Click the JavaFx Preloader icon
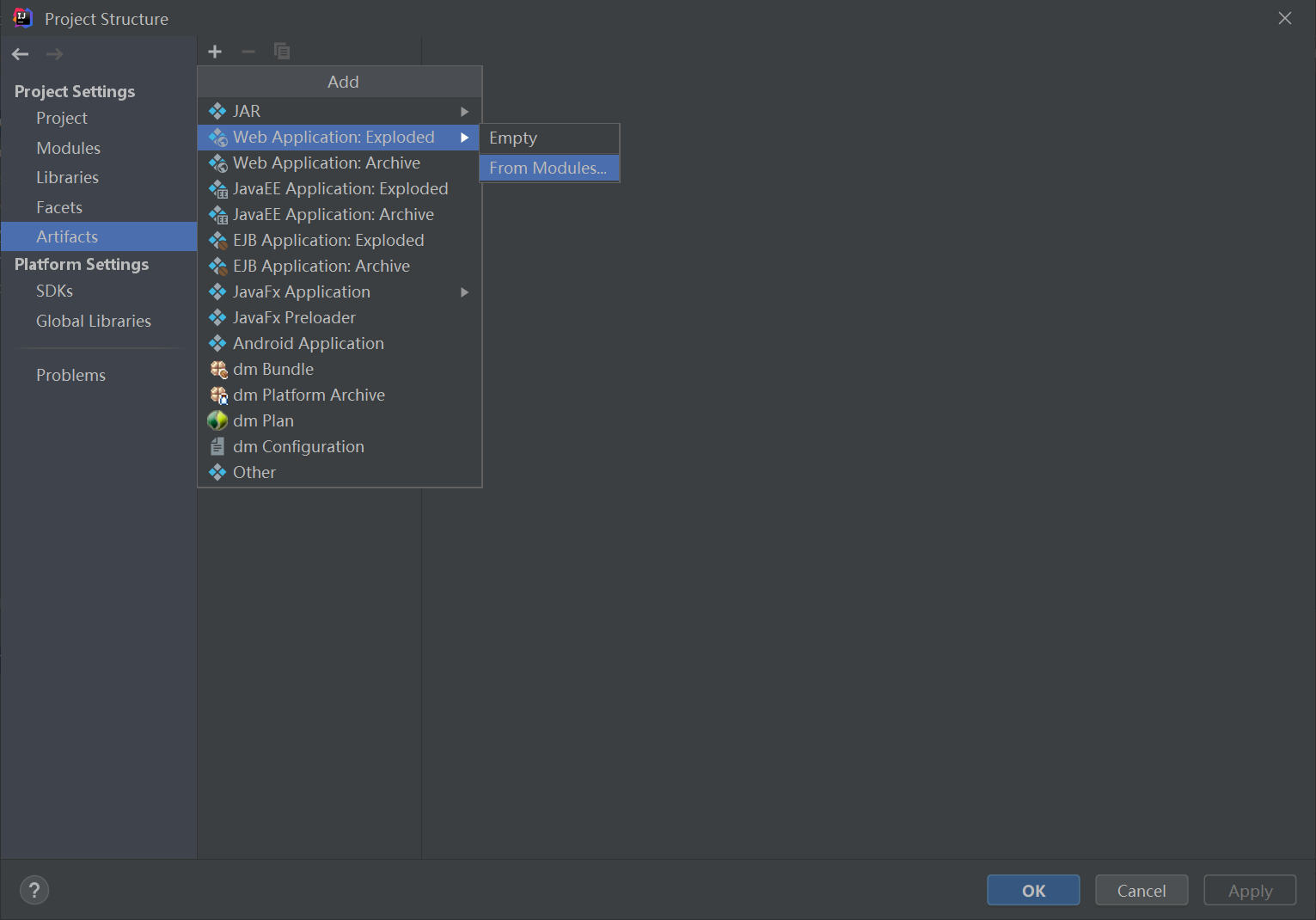The height and width of the screenshot is (920, 1316). pyautogui.click(x=217, y=318)
